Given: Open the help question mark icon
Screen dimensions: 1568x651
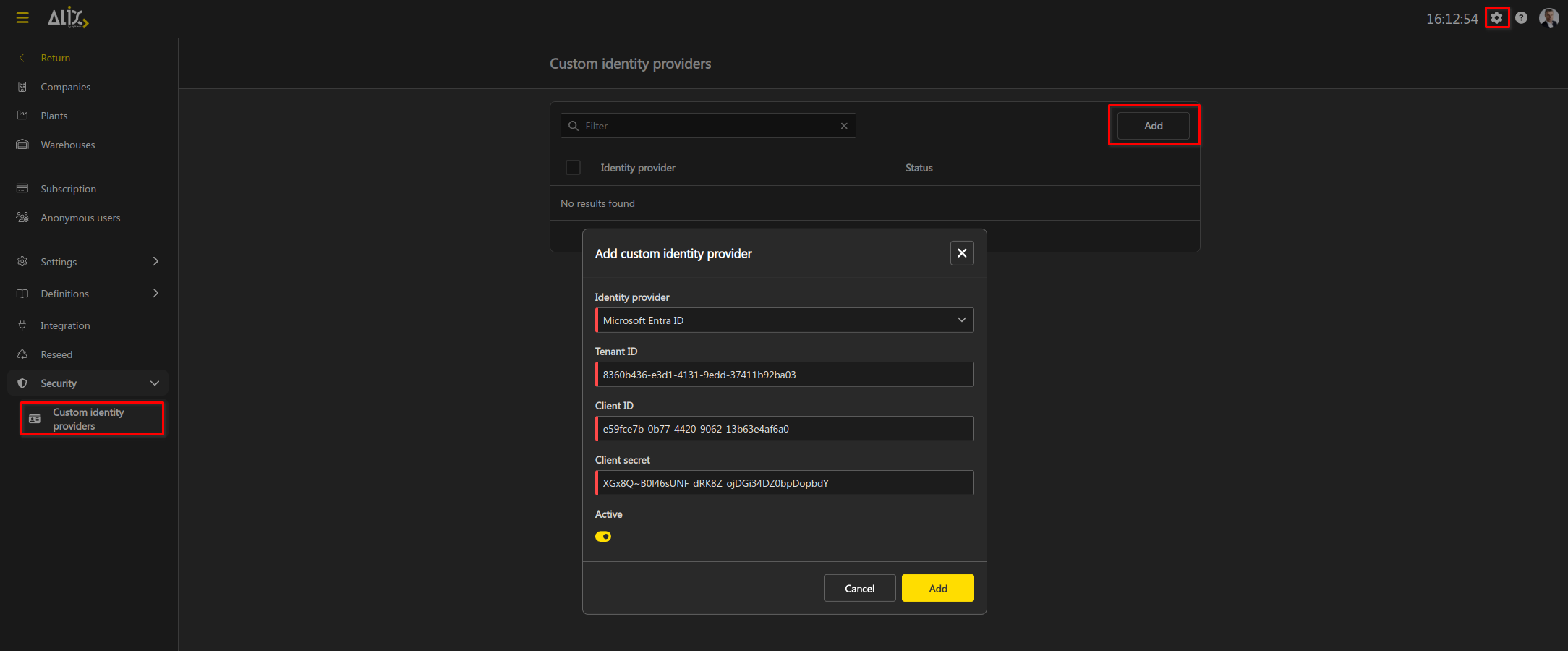Looking at the screenshot, I should (1522, 18).
